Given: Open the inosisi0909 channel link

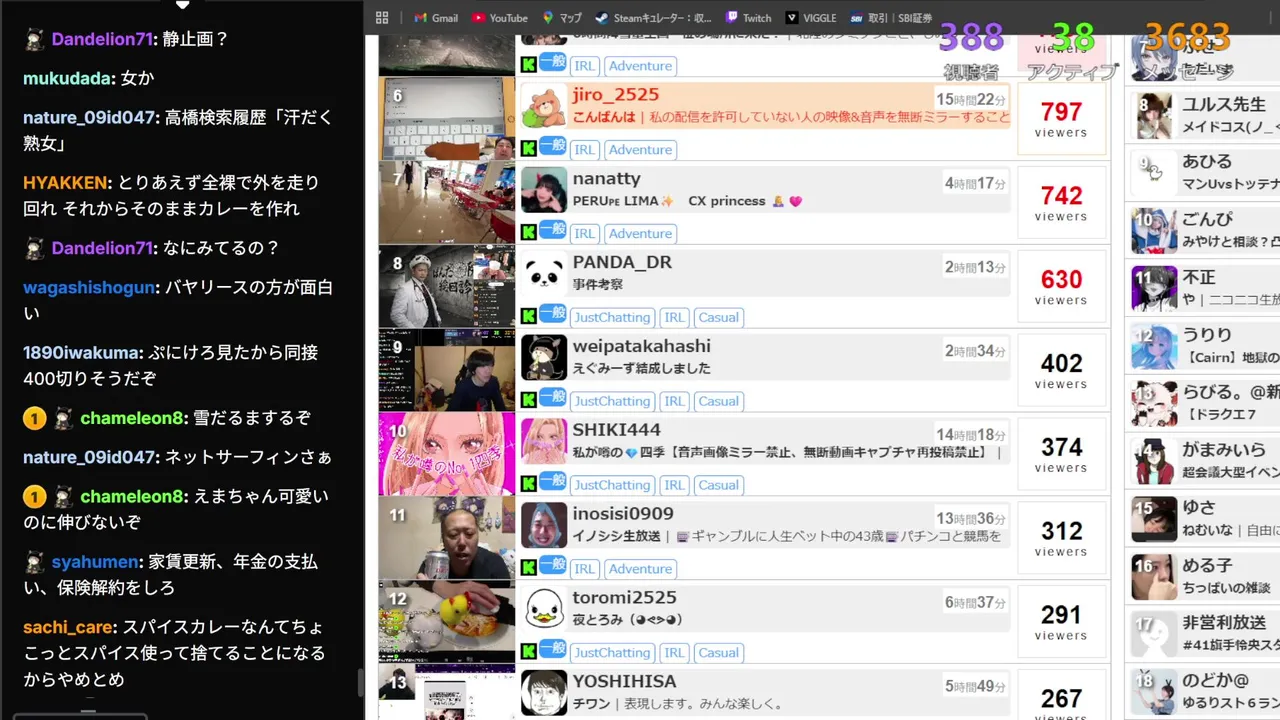Looking at the screenshot, I should pyautogui.click(x=623, y=514).
